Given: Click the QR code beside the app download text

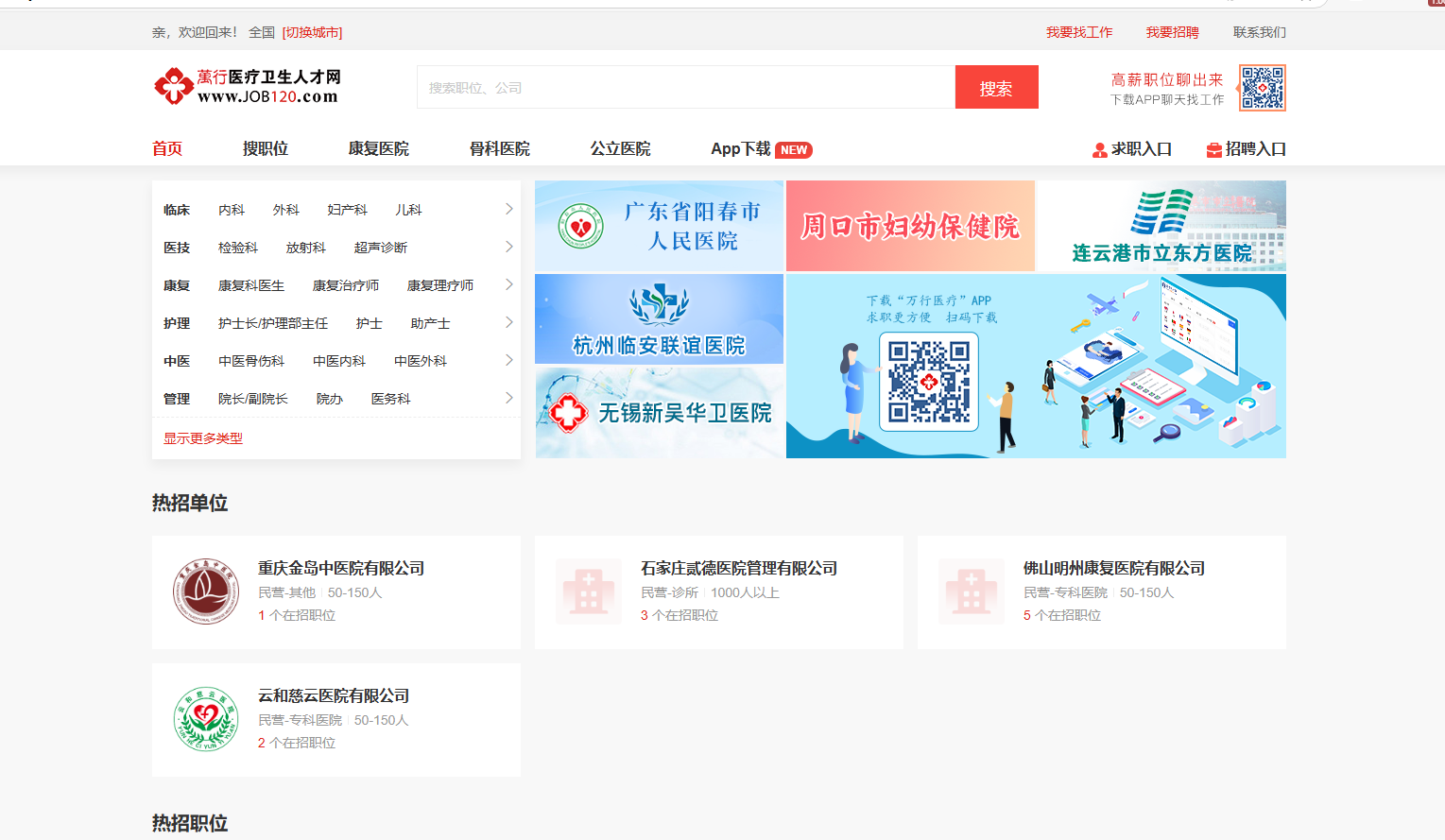Looking at the screenshot, I should pyautogui.click(x=1263, y=88).
